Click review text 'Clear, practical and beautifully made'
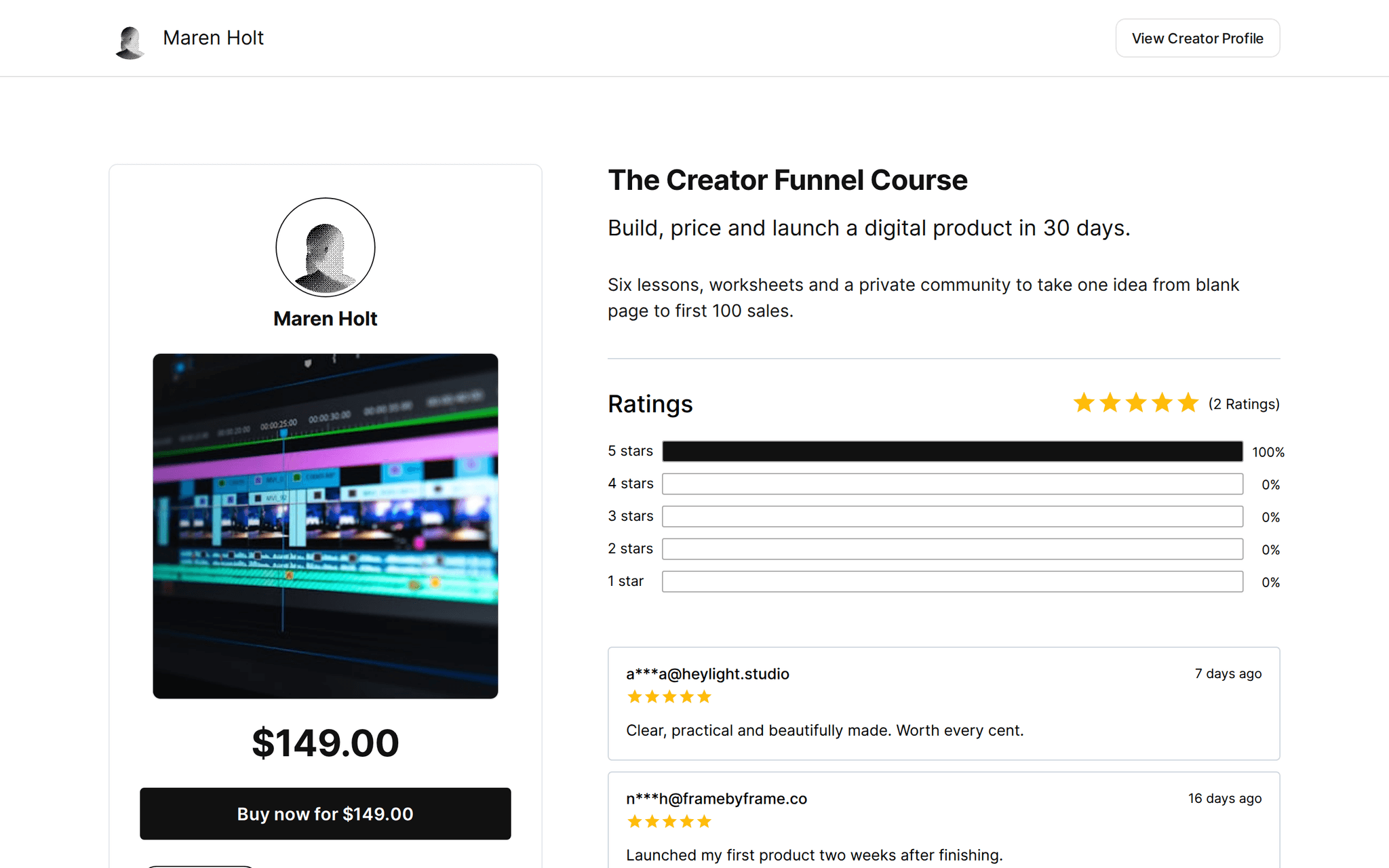Screen dimensions: 1389x868 point(825,731)
